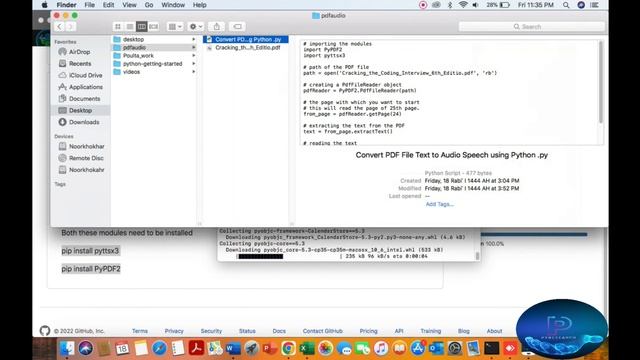Open the Action gear dropdown menu
Screen dimensions: 640x360
coord(196,27)
